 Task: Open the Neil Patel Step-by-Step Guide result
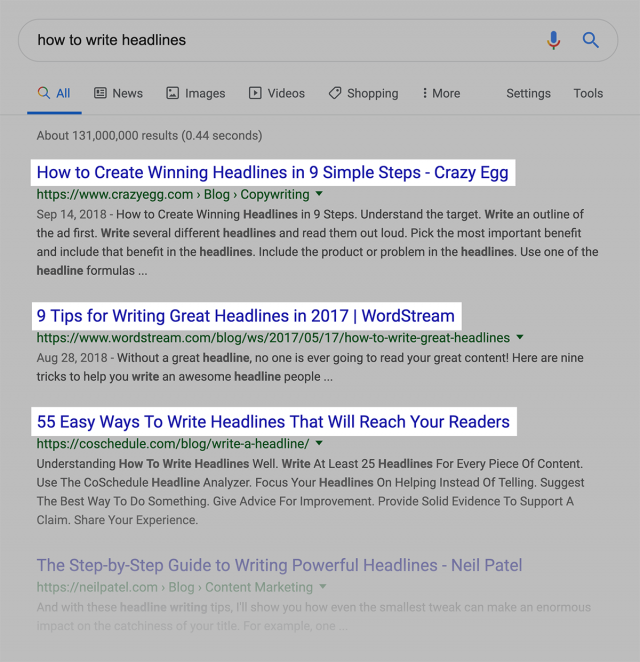(279, 565)
